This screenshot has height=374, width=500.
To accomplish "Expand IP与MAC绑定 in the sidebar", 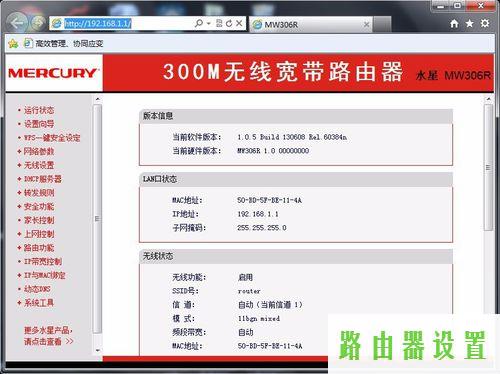I will point(45,275).
